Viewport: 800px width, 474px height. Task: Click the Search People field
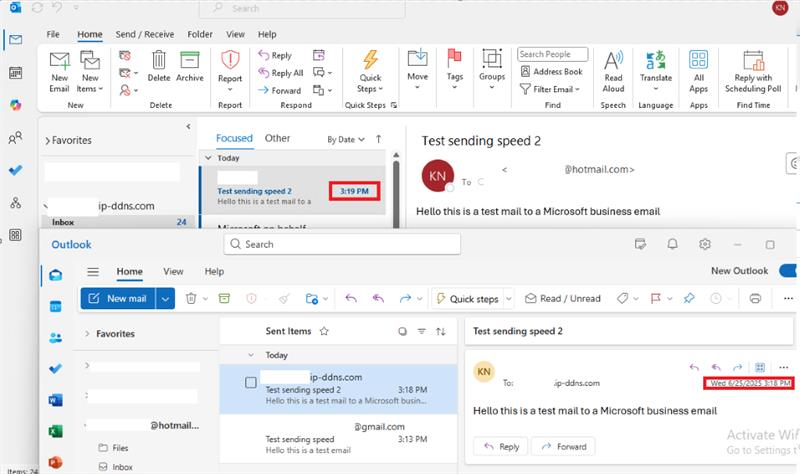[x=553, y=54]
